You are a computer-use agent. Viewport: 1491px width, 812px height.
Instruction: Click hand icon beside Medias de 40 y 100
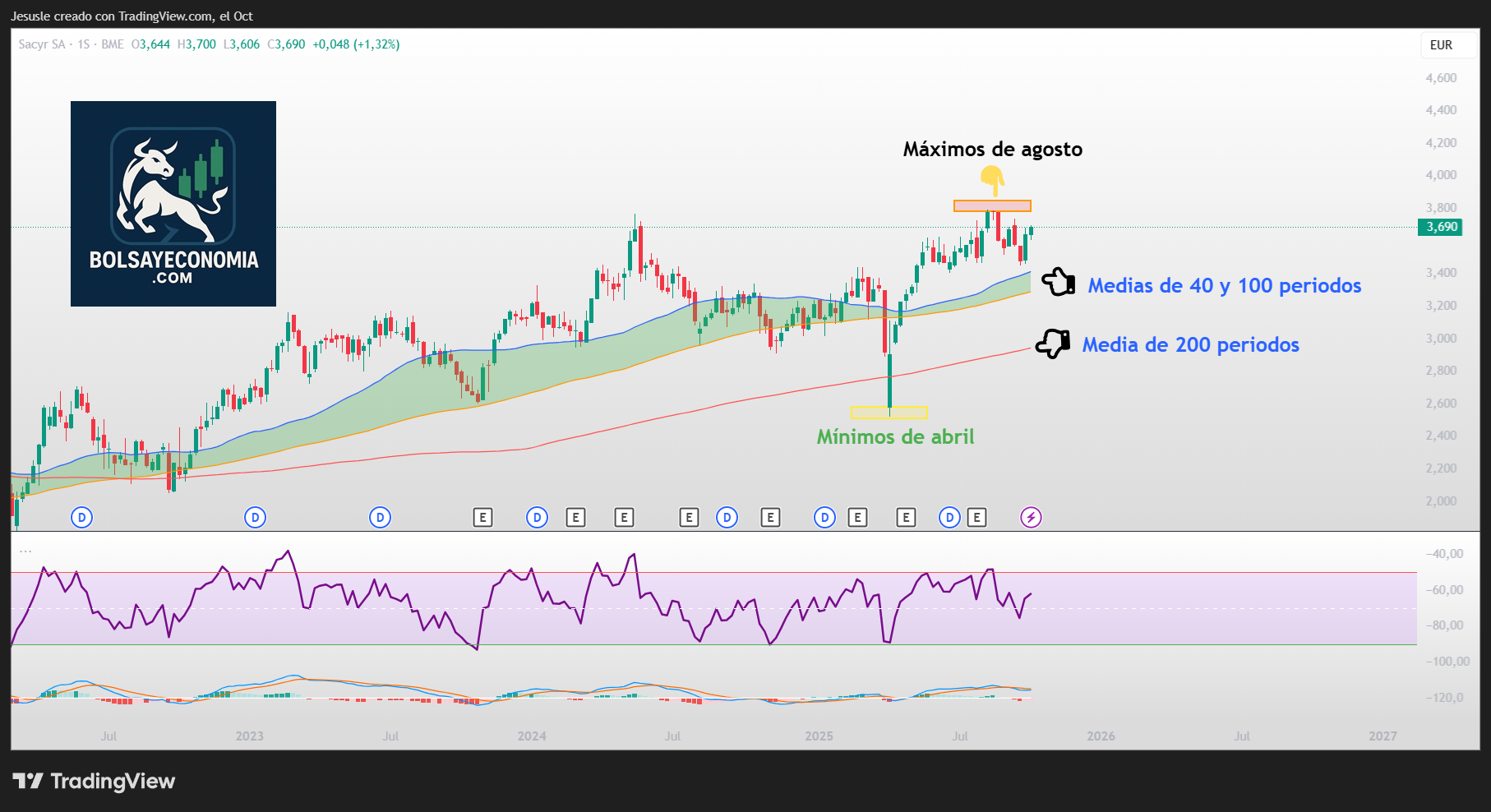[x=1058, y=282]
